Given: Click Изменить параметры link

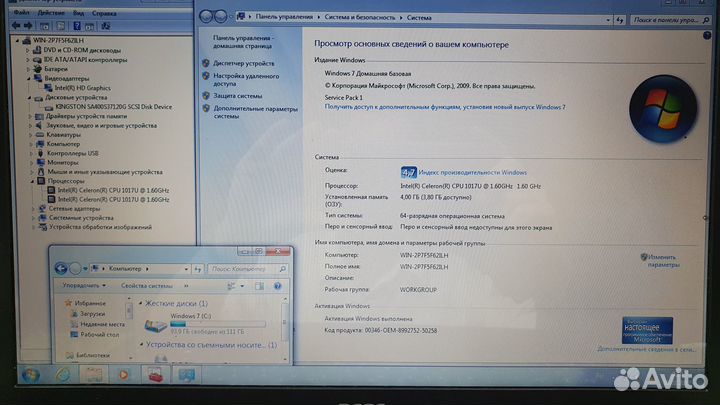Looking at the screenshot, I should (663, 261).
